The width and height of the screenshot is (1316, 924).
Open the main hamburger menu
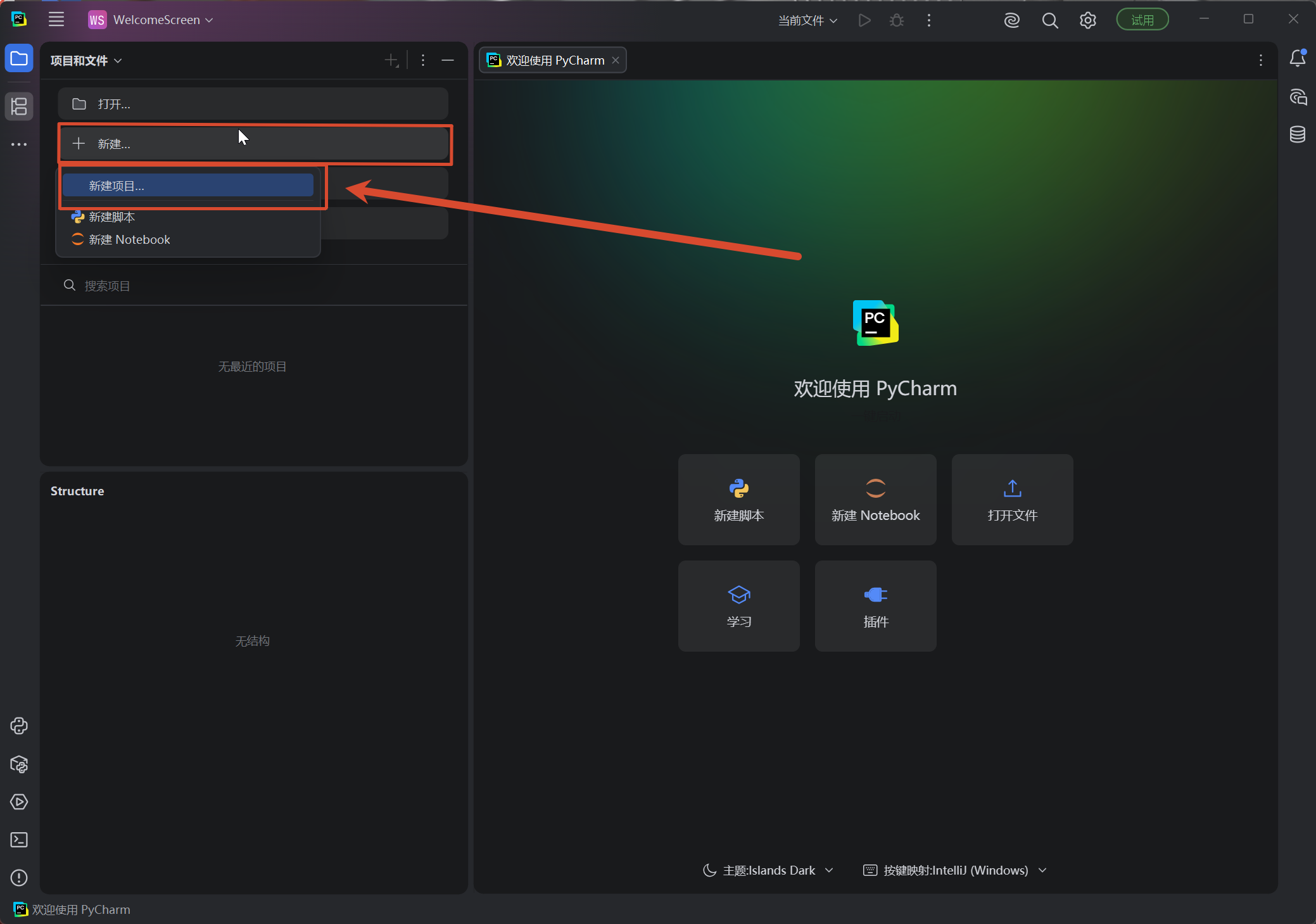[56, 20]
